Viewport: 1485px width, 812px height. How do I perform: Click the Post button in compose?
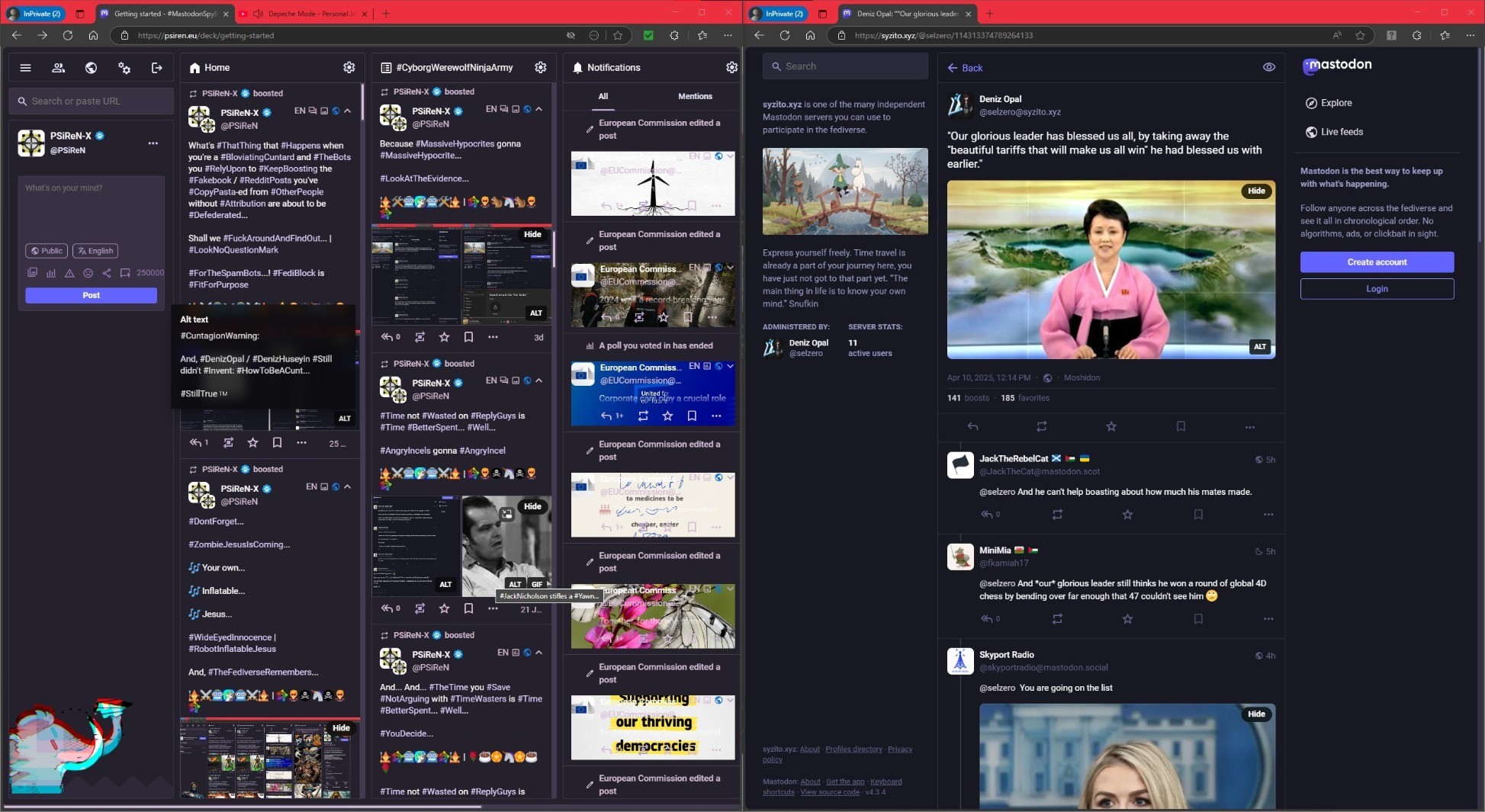pos(91,296)
